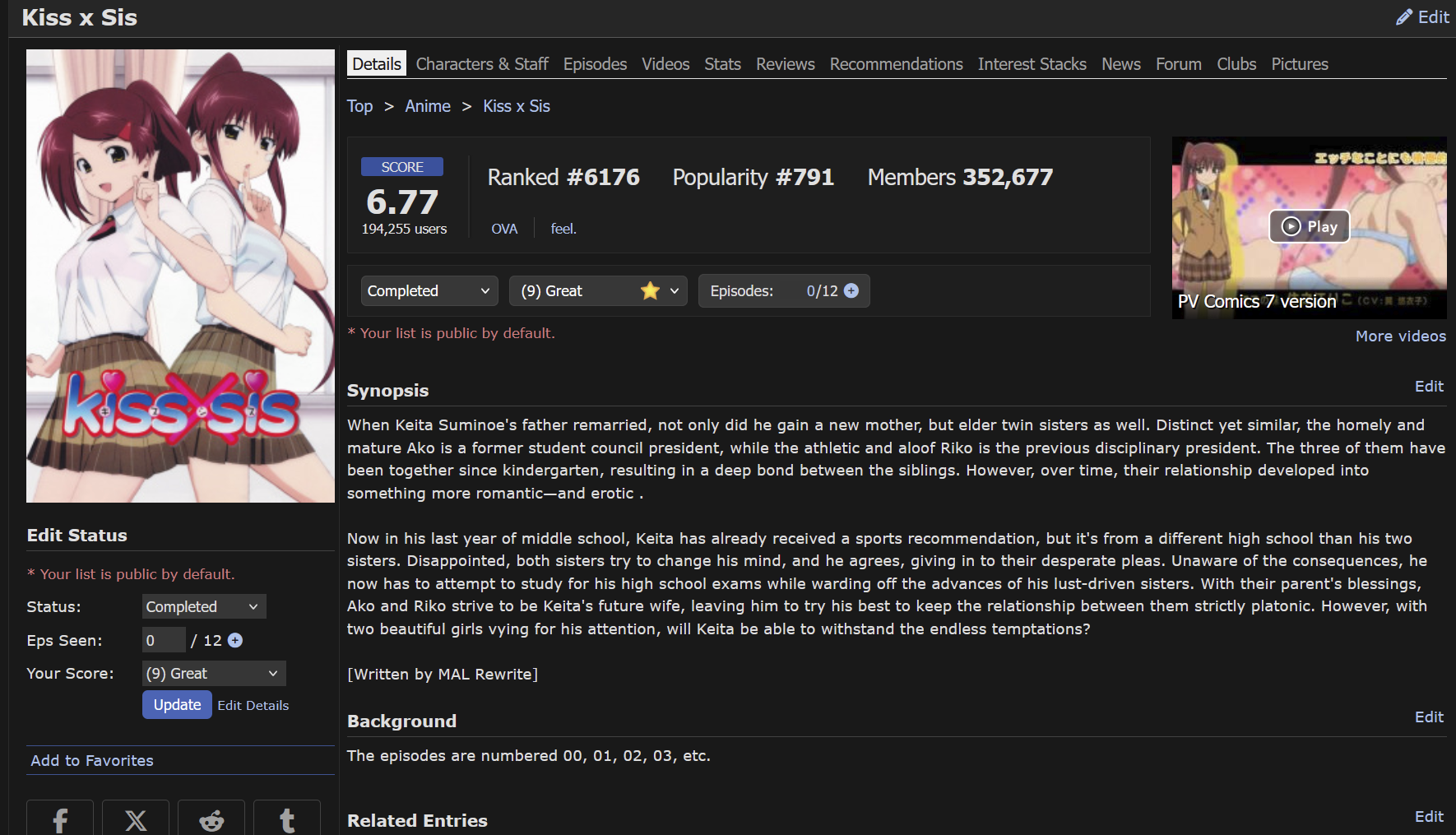Open the Pictures tab

(1300, 64)
